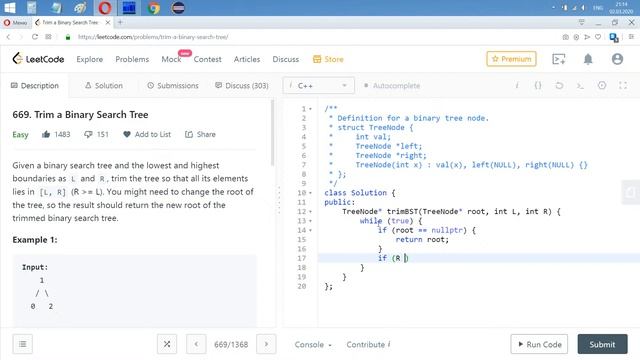Dislike the problem with thumbs down
This screenshot has width=640, height=360.
tap(88, 134)
